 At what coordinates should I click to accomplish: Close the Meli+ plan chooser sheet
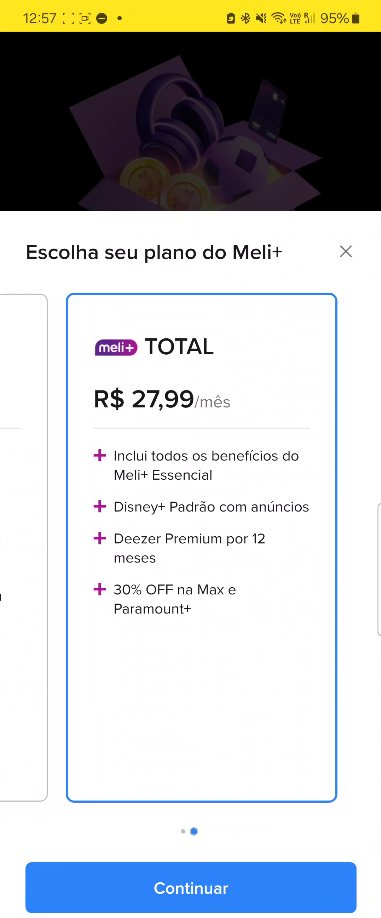tap(345, 252)
